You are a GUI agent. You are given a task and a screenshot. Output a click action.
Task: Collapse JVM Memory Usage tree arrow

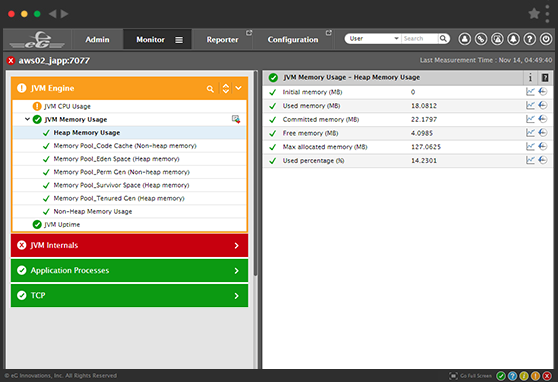(x=27, y=119)
